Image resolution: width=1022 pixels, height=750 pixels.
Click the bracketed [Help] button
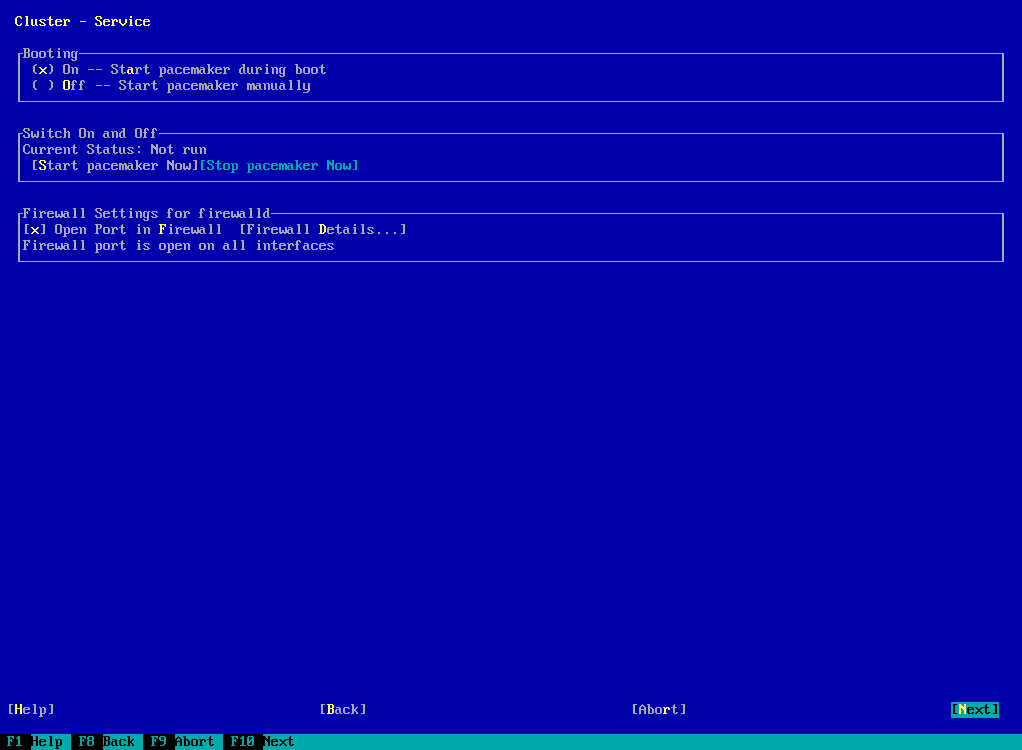coord(31,709)
